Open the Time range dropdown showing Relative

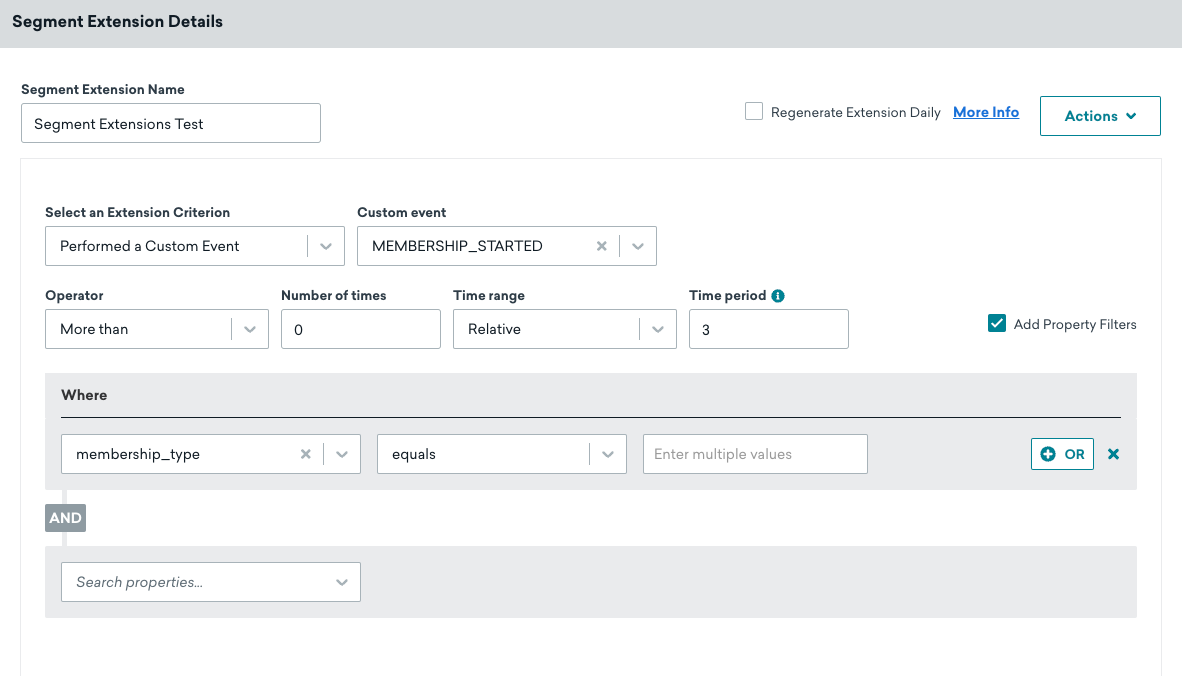click(x=658, y=328)
